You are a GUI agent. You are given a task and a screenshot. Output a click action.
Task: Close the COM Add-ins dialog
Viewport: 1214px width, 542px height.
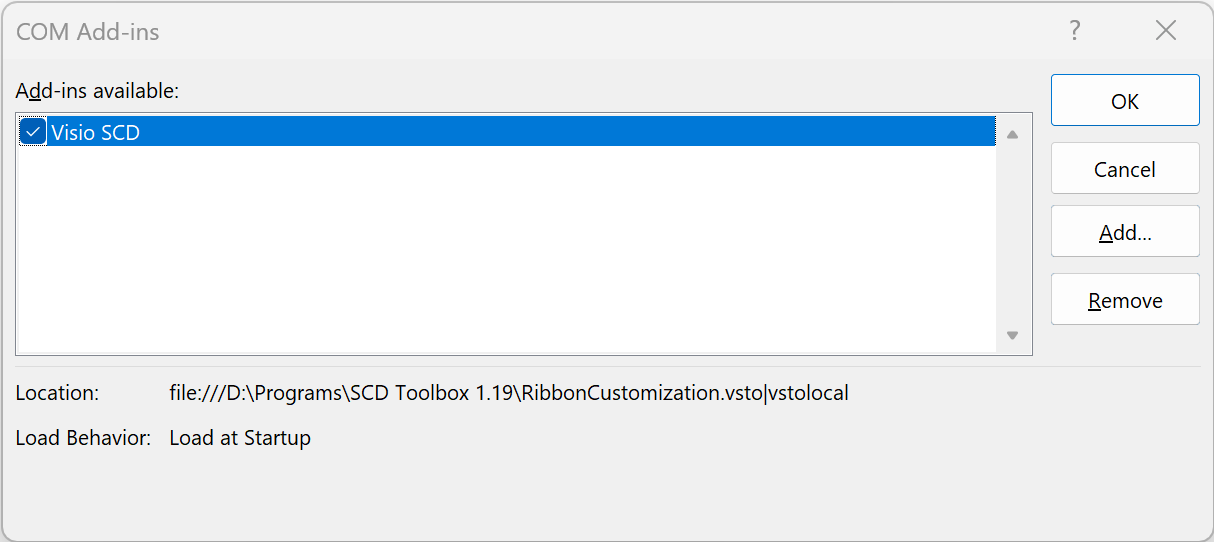tap(1166, 31)
